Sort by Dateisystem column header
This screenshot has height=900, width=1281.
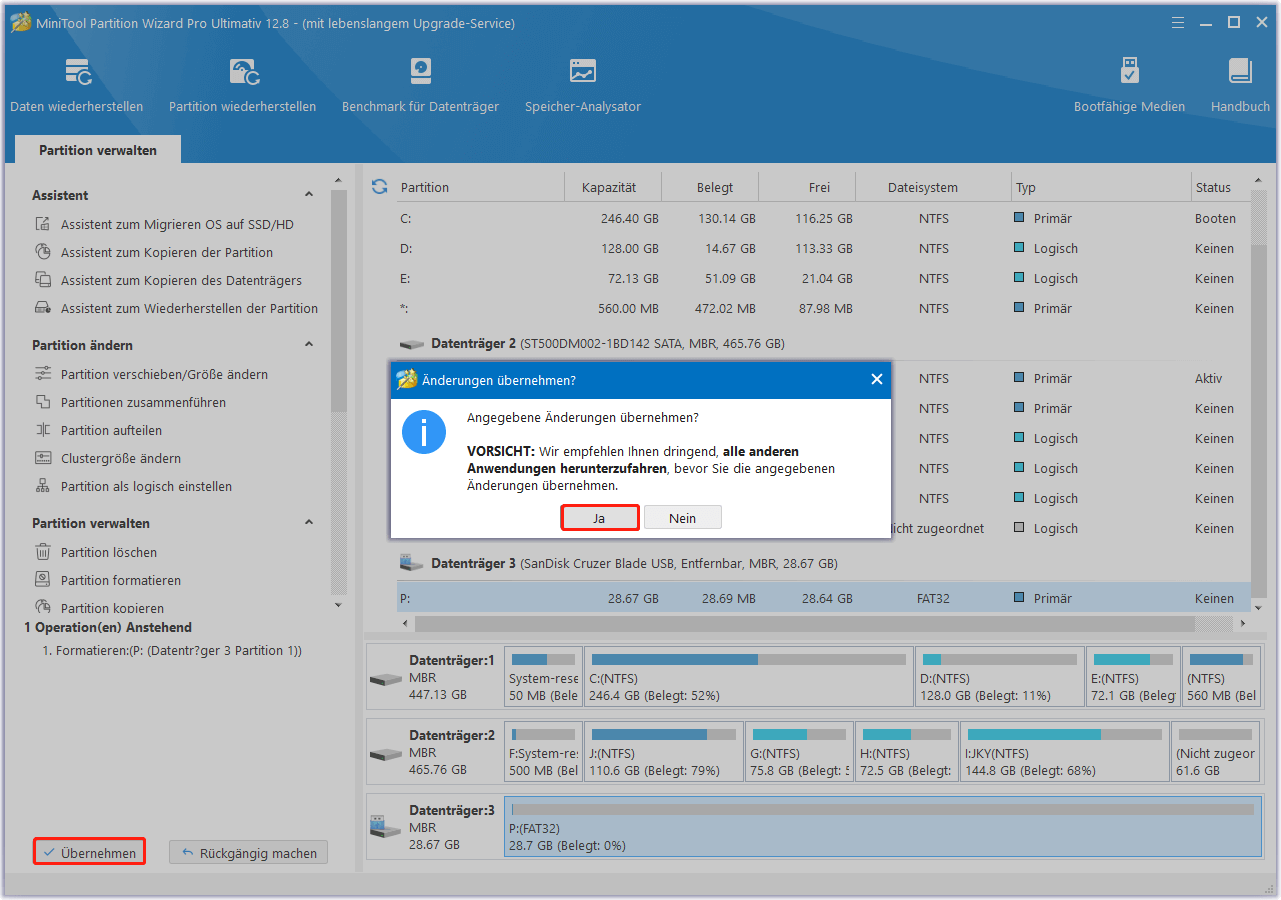[934, 187]
